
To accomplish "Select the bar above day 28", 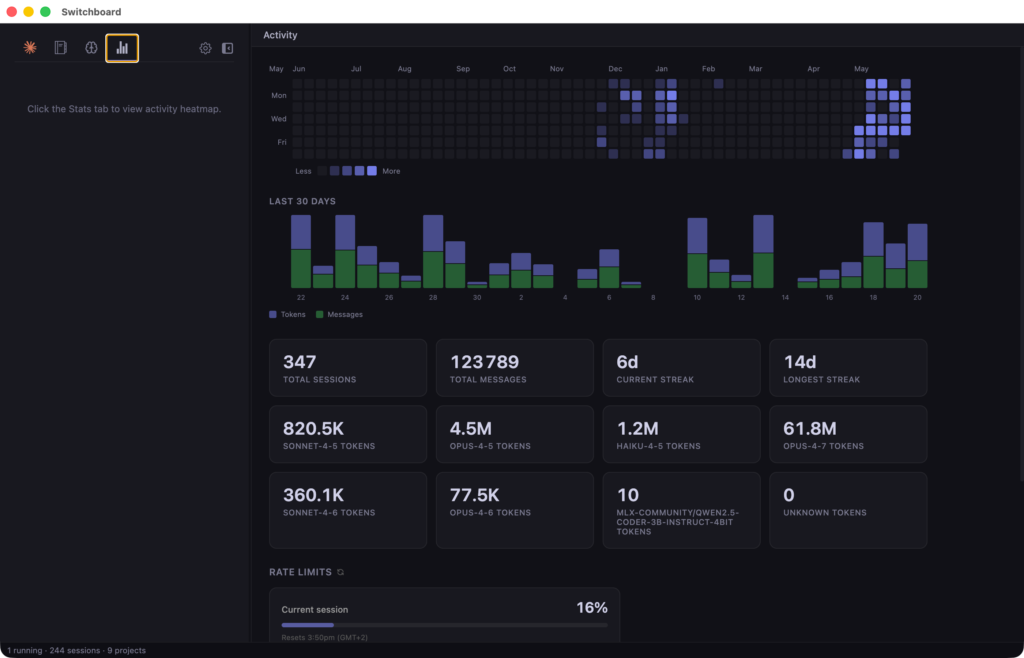I will pos(433,251).
